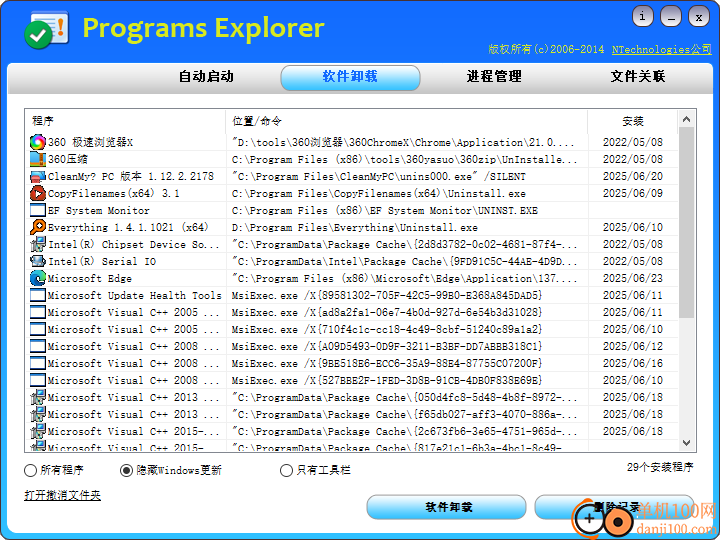Select the CleanMy? PC 版本 1.12.2.2178 entry
This screenshot has width=720, height=540.
point(131,176)
